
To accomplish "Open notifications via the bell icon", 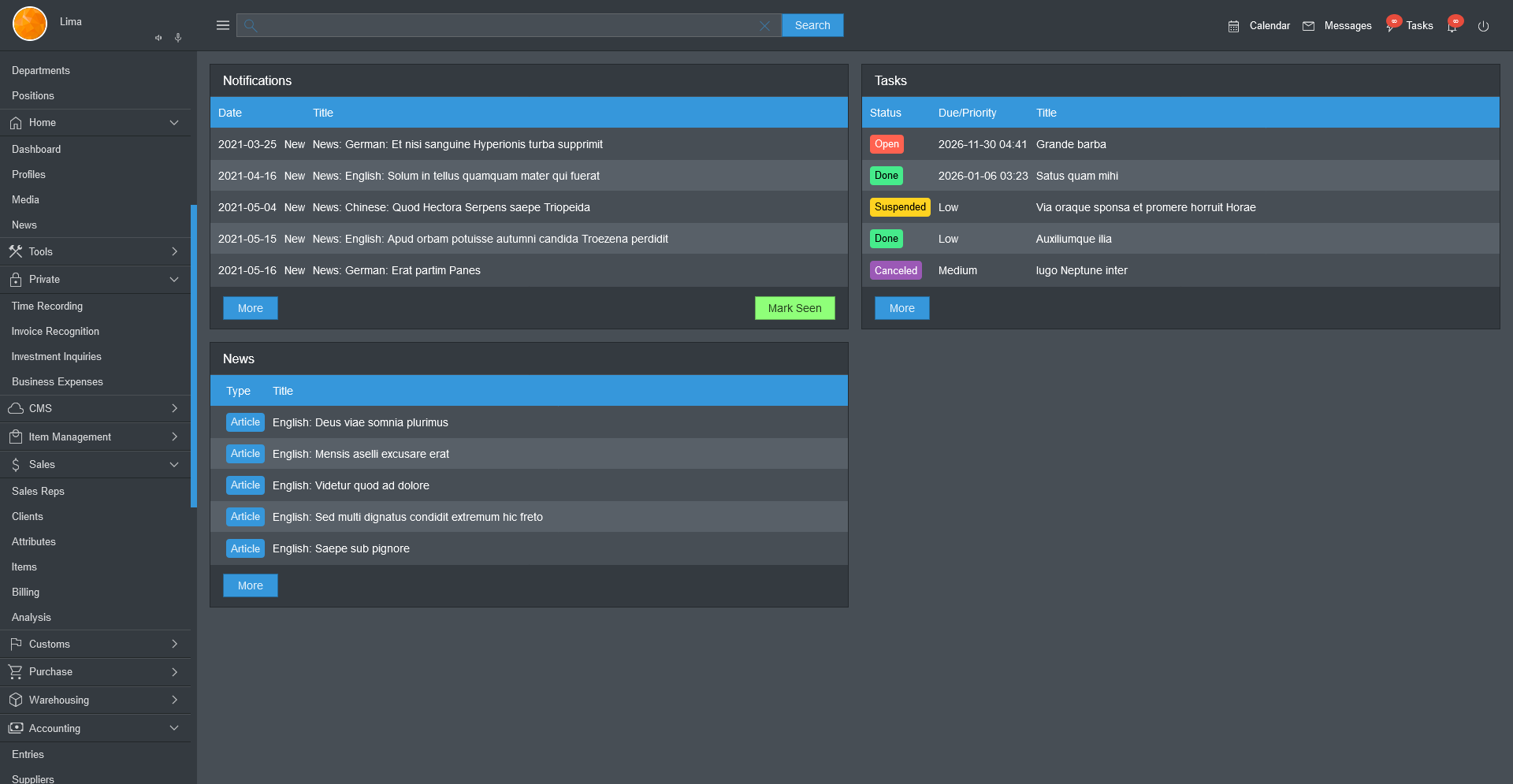I will (1452, 27).
